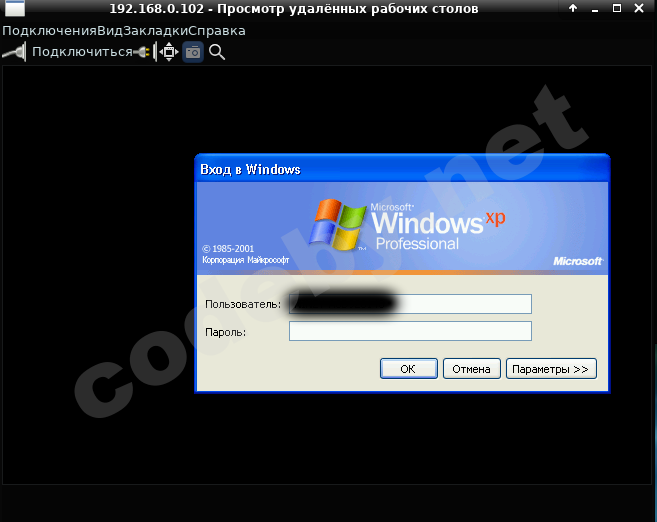Screen dimensions: 657x522
Task: Click OK in the Windows login dialog
Action: 409,369
